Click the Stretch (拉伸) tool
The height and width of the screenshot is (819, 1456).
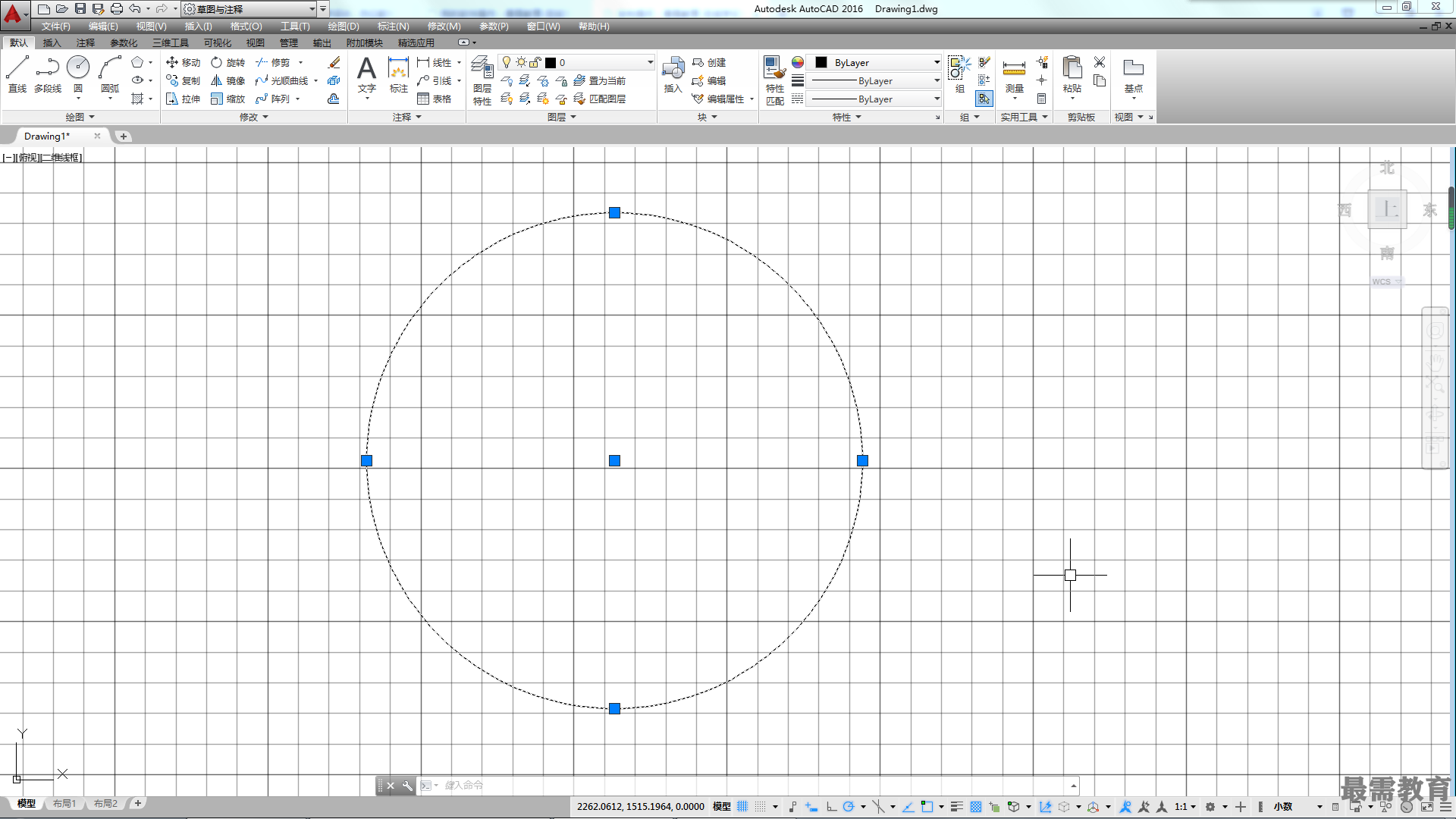(x=183, y=99)
